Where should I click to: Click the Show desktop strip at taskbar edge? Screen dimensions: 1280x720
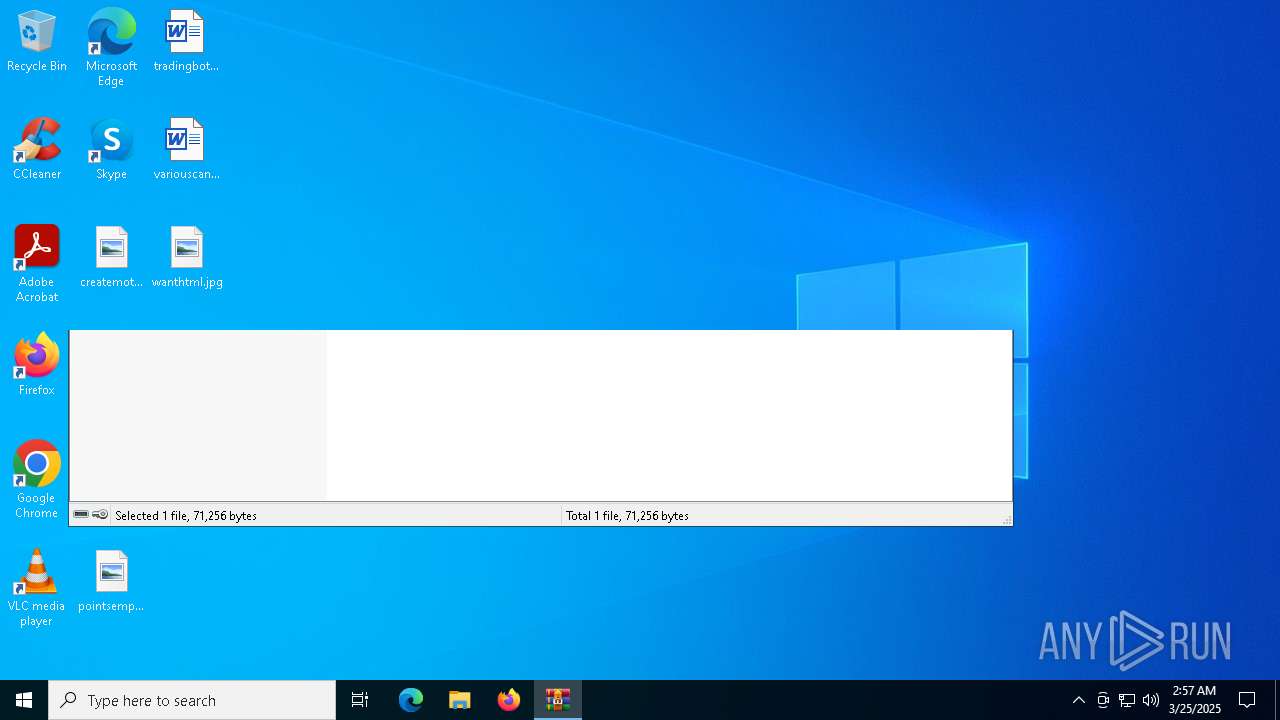1277,700
